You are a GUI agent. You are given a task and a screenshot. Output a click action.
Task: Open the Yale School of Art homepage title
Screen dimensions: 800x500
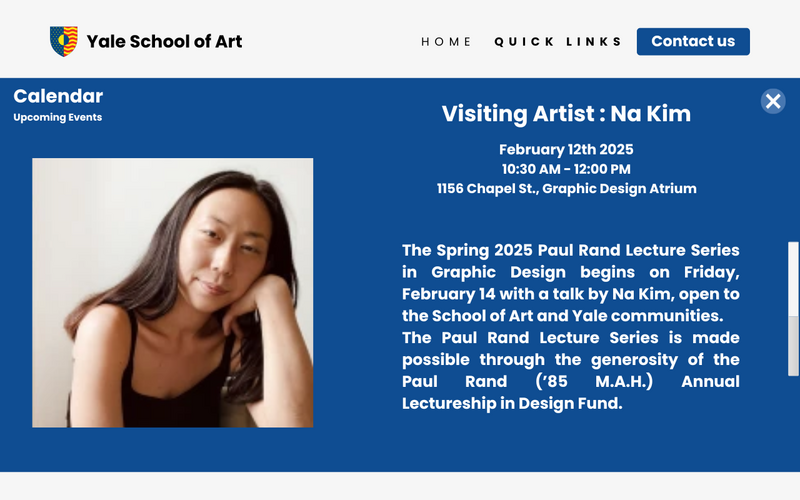[x=164, y=41]
